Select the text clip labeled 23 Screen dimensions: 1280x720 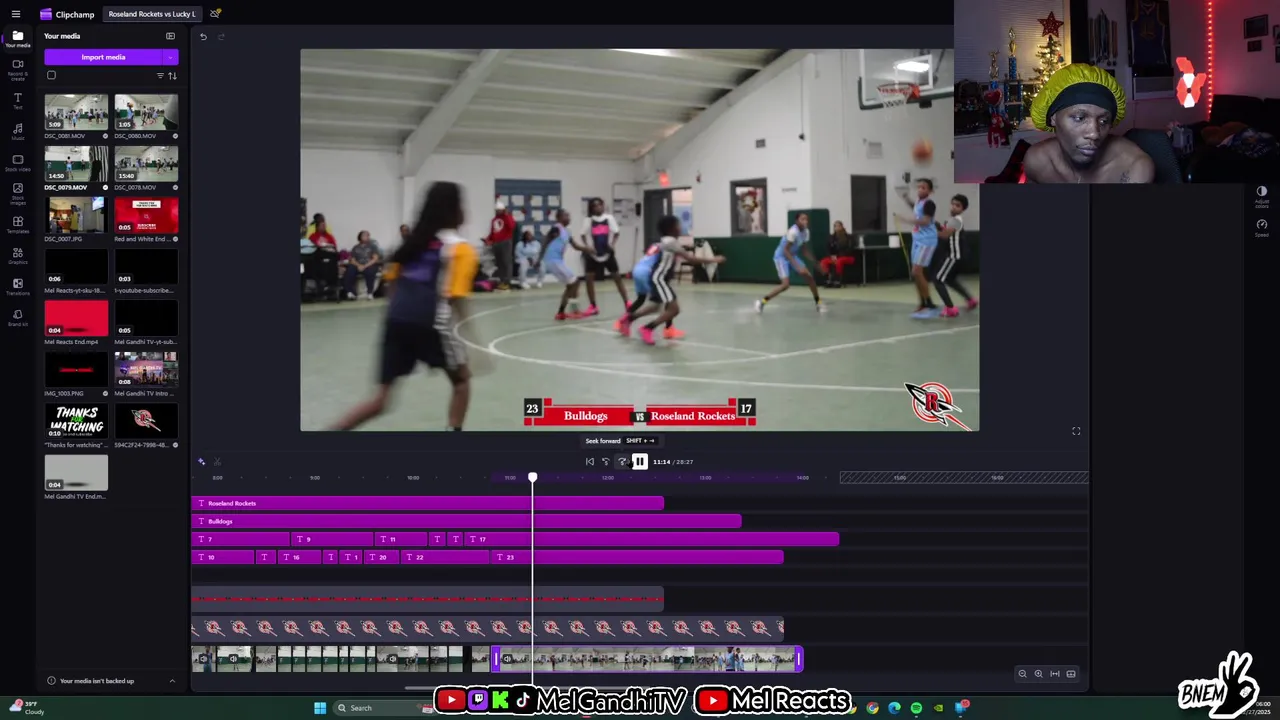pos(638,557)
